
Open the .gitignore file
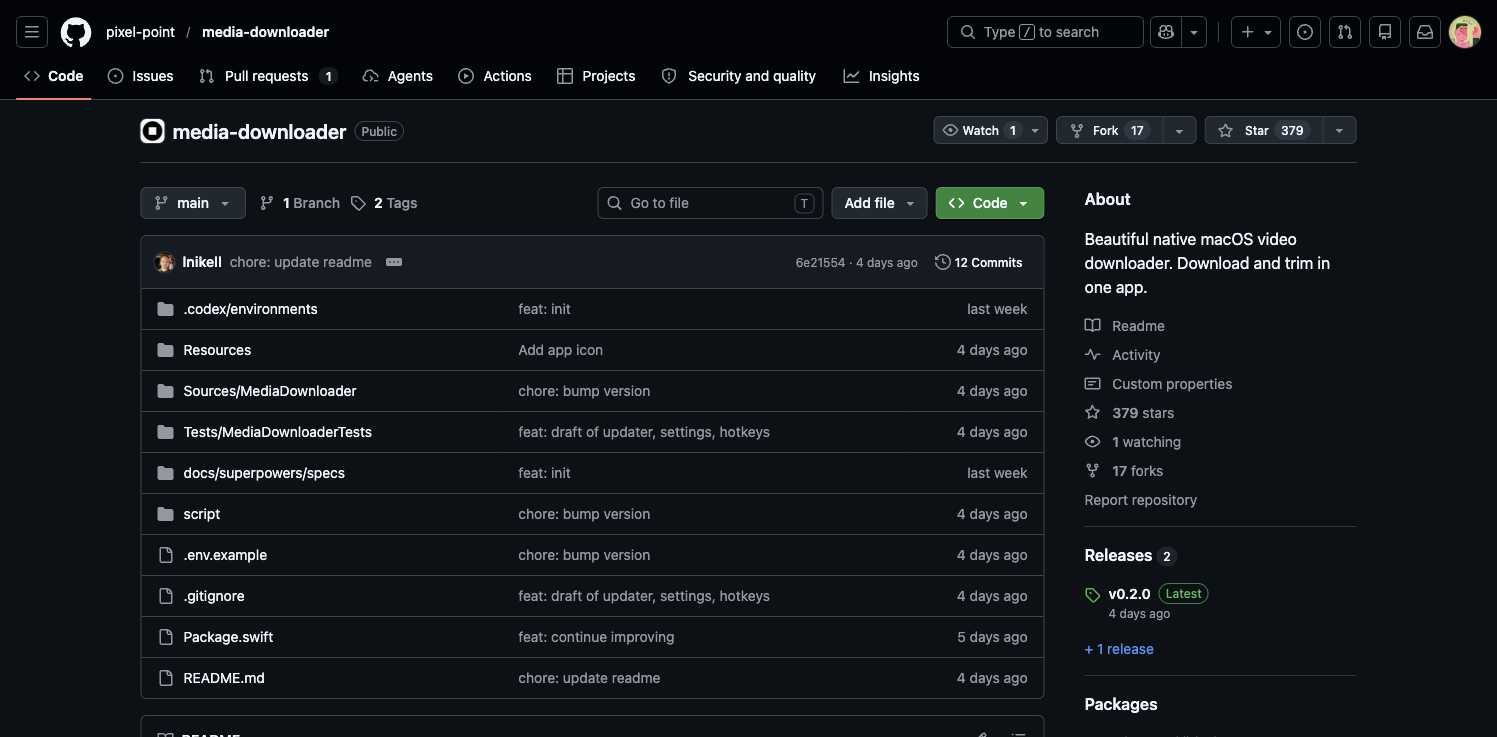click(x=214, y=596)
